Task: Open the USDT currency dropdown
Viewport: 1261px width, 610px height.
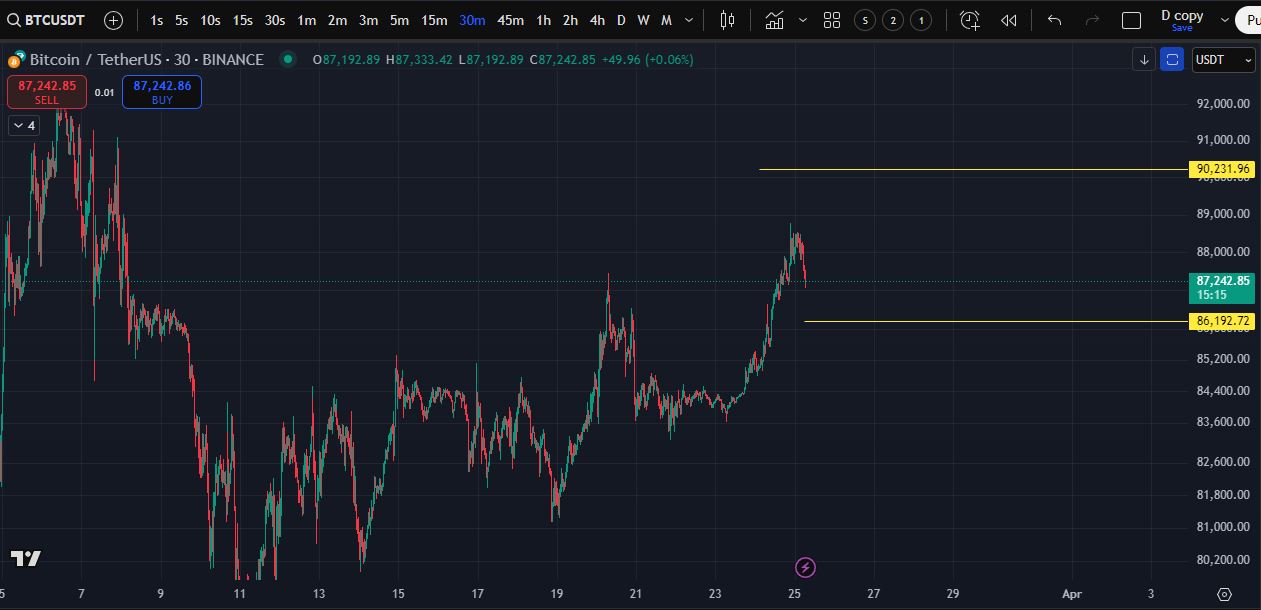Action: click(1223, 60)
